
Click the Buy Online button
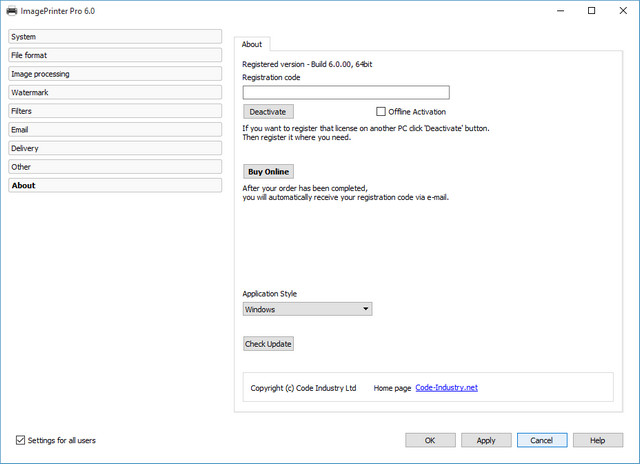[268, 172]
